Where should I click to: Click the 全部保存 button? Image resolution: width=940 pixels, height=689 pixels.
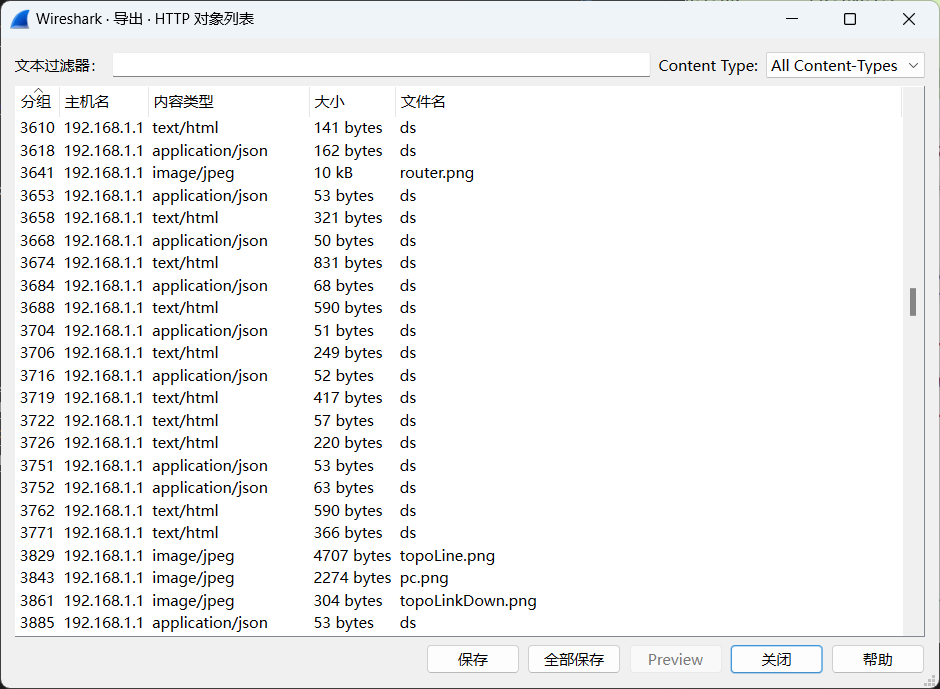pyautogui.click(x=574, y=660)
